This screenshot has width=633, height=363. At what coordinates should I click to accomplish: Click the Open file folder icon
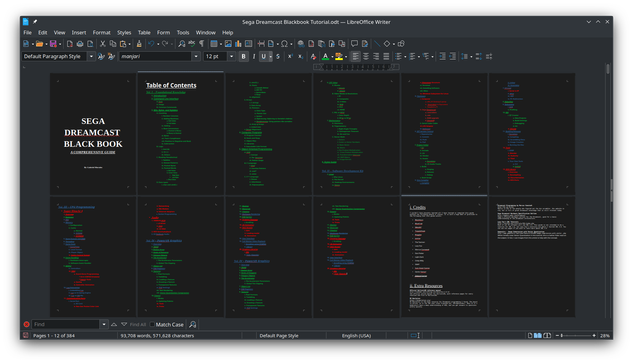(39, 44)
